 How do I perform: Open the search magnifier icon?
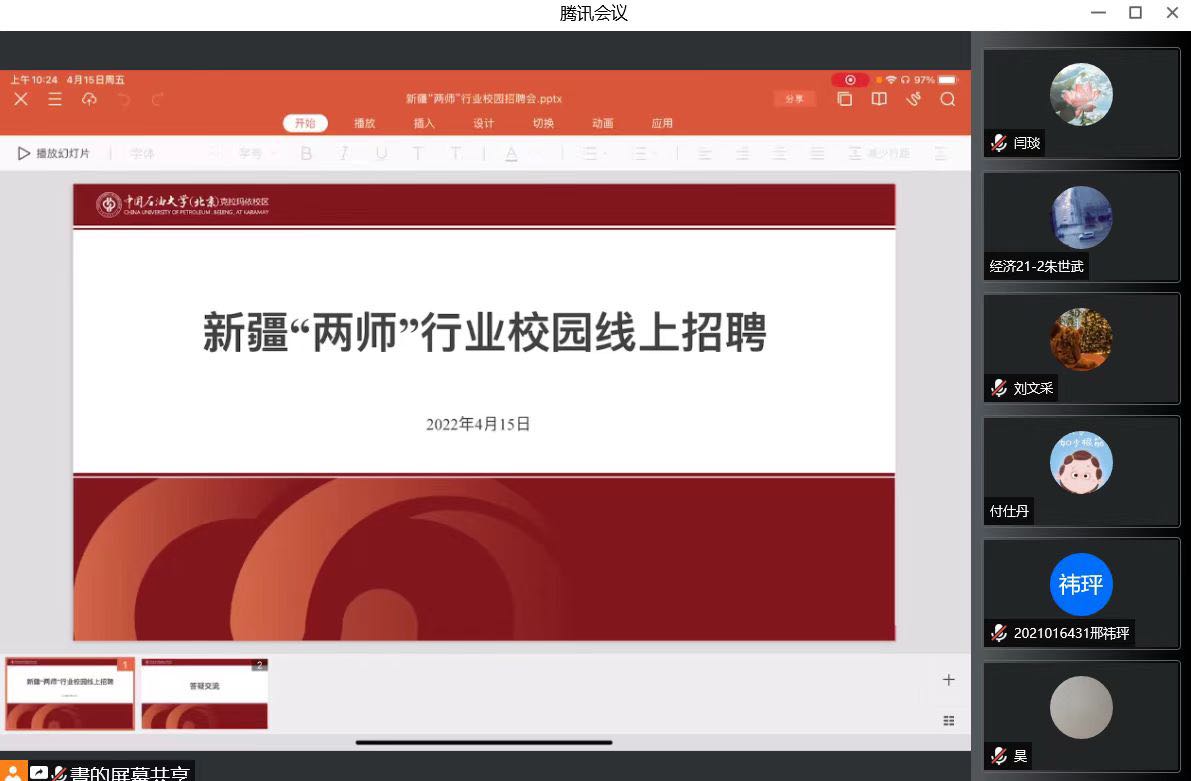click(x=947, y=99)
